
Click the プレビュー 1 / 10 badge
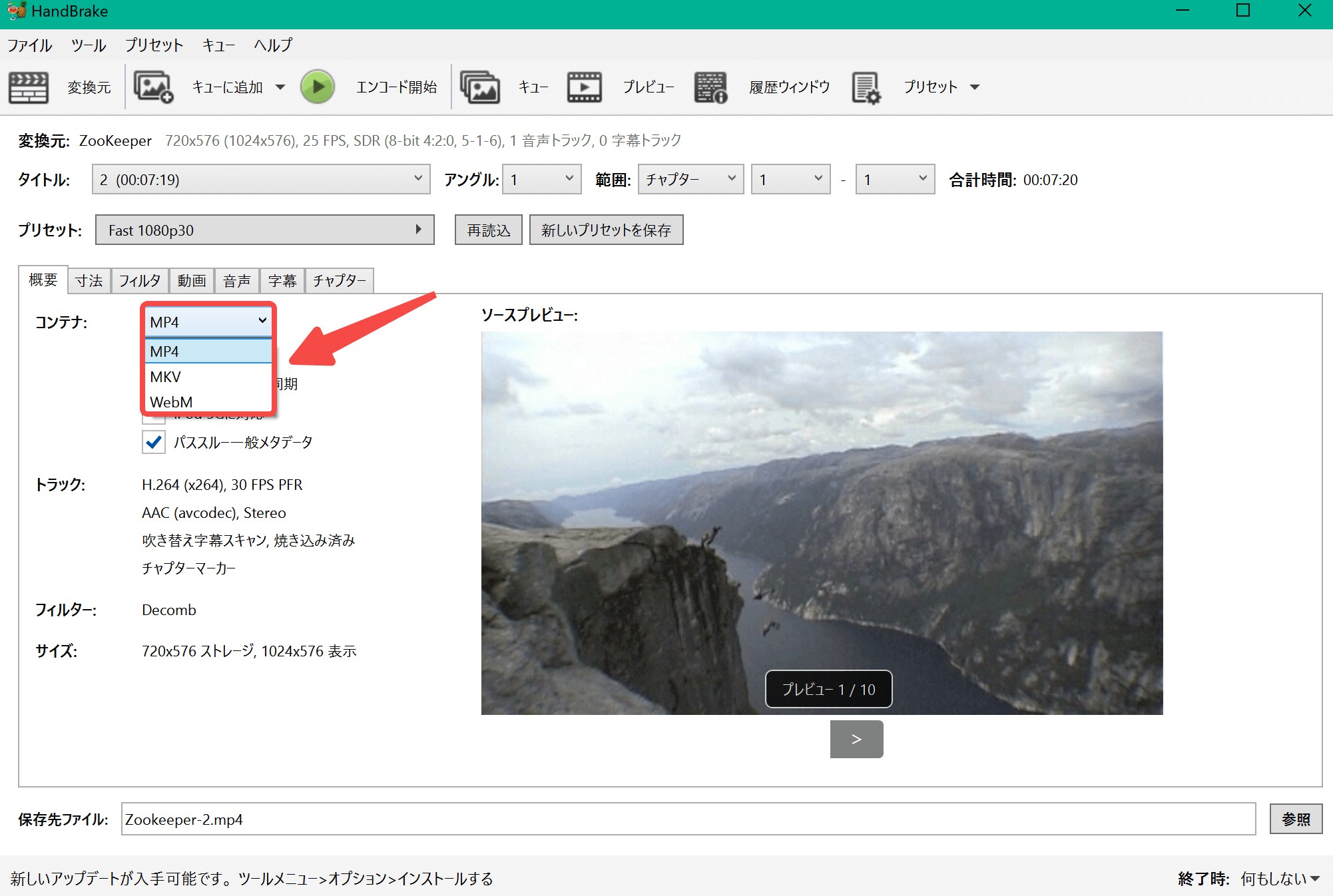click(x=828, y=689)
